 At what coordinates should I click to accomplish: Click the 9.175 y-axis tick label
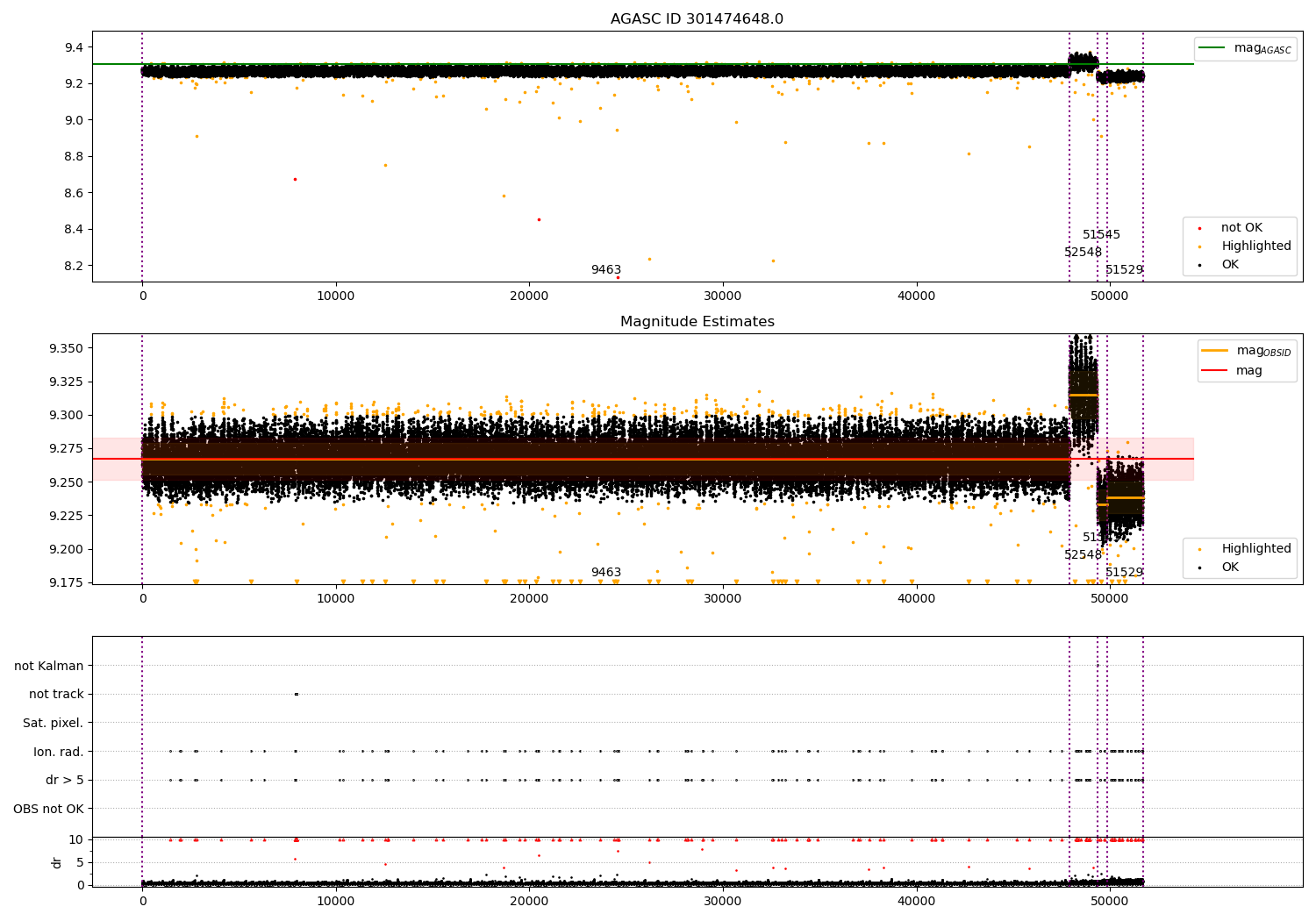[66, 582]
